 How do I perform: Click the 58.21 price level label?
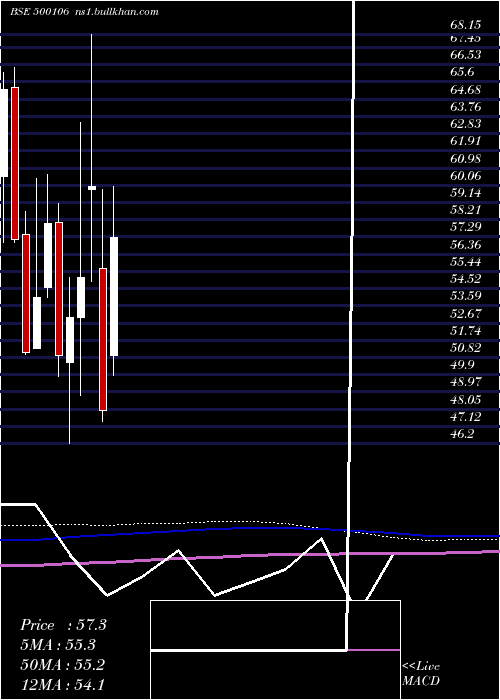point(466,210)
